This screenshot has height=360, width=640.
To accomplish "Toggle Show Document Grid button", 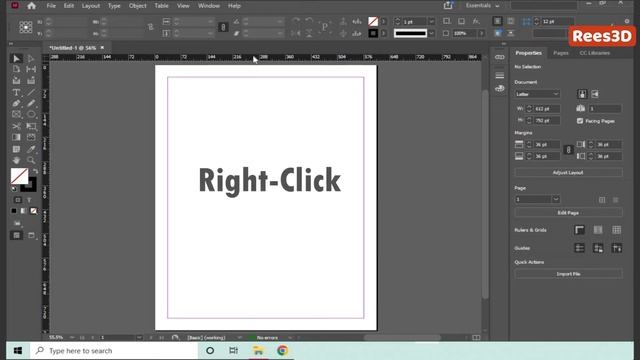I will tap(617, 230).
